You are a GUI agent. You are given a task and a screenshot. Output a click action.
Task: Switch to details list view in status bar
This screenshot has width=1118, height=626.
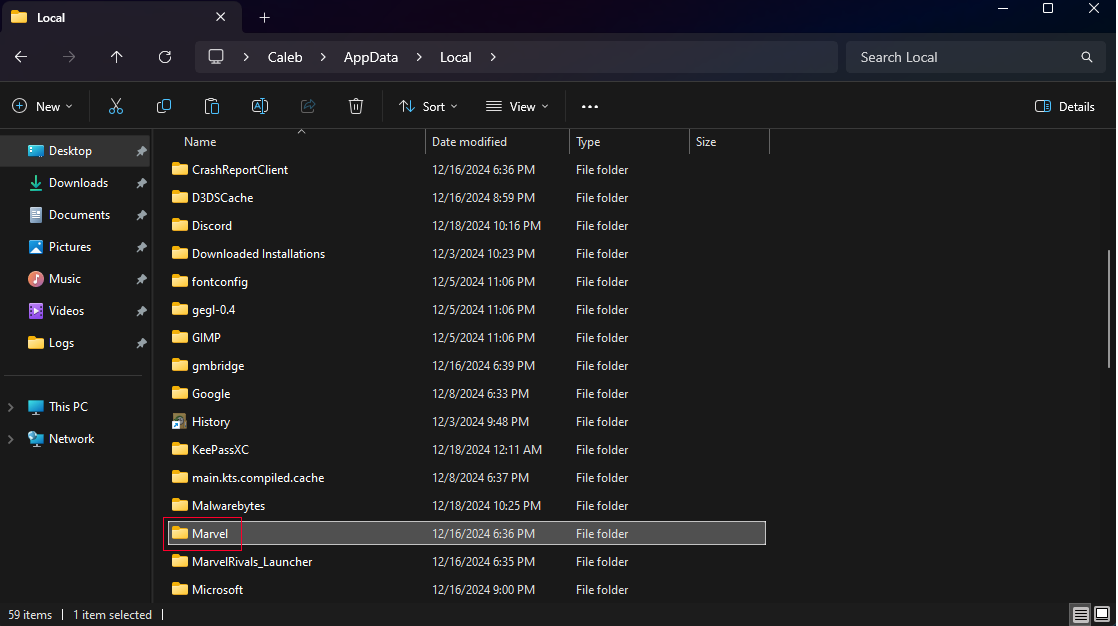(x=1081, y=615)
